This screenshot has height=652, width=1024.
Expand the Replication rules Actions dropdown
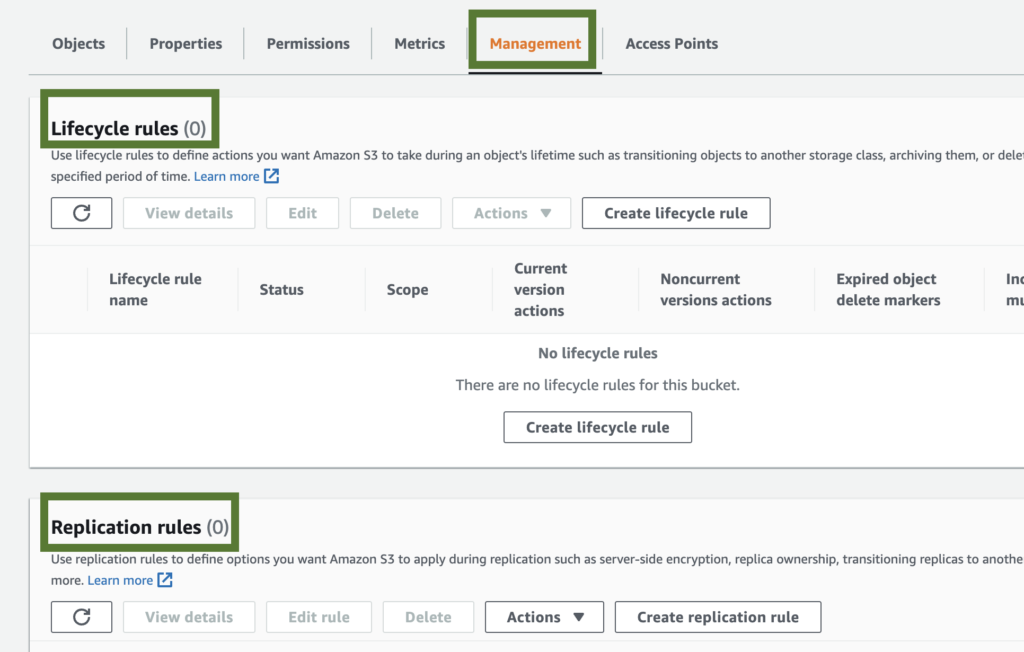pyautogui.click(x=544, y=617)
